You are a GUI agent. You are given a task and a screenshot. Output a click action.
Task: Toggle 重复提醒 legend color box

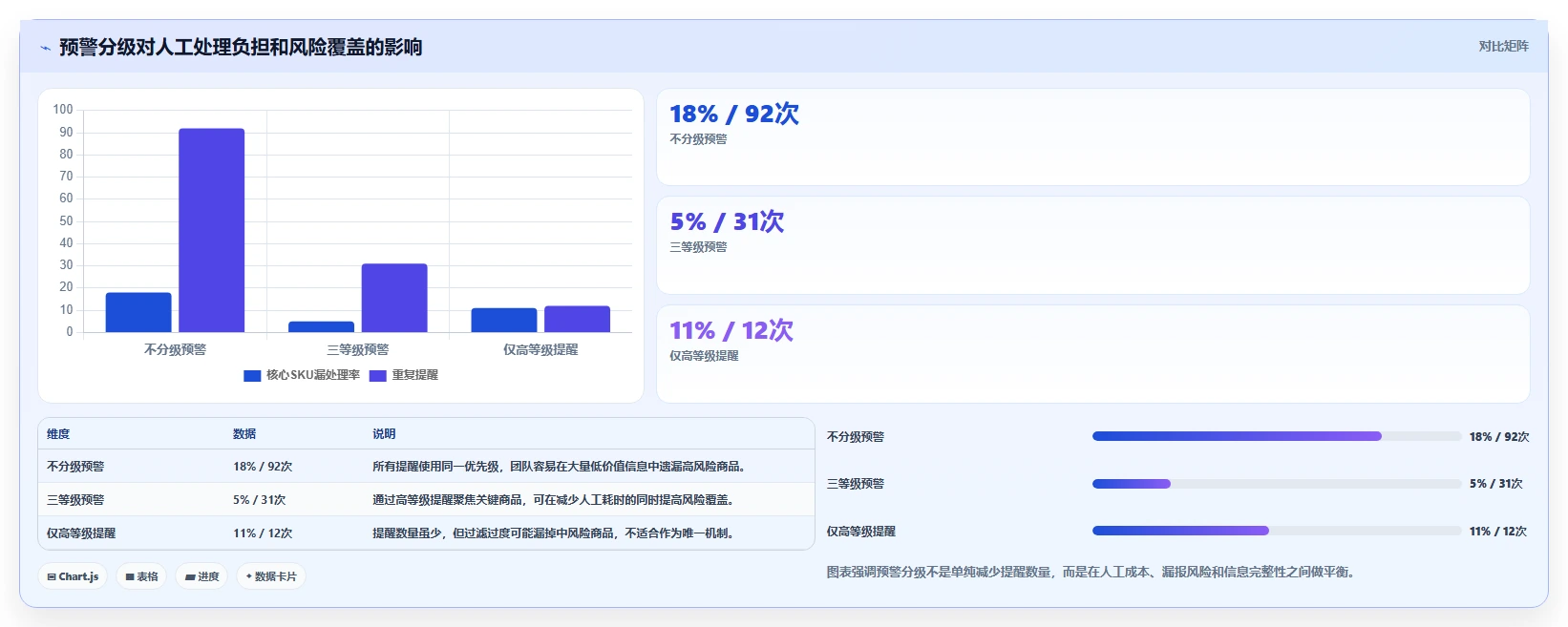click(x=377, y=375)
